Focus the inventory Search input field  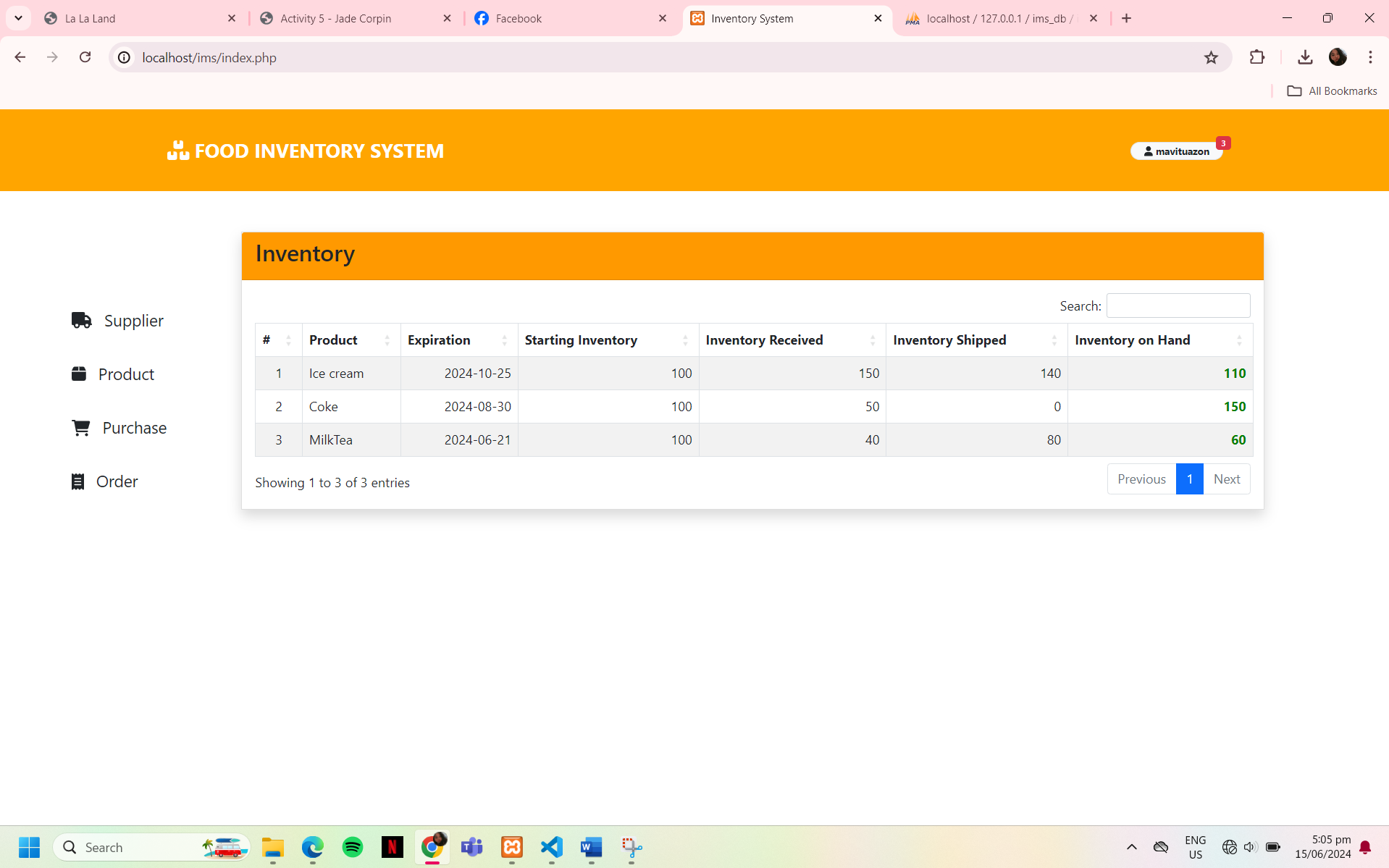[1178, 306]
